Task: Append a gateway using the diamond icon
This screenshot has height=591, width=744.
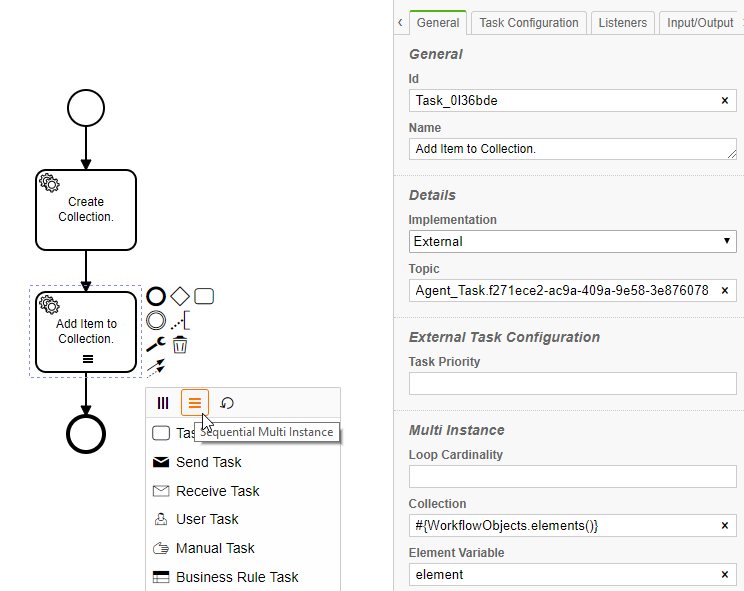Action: pos(180,296)
